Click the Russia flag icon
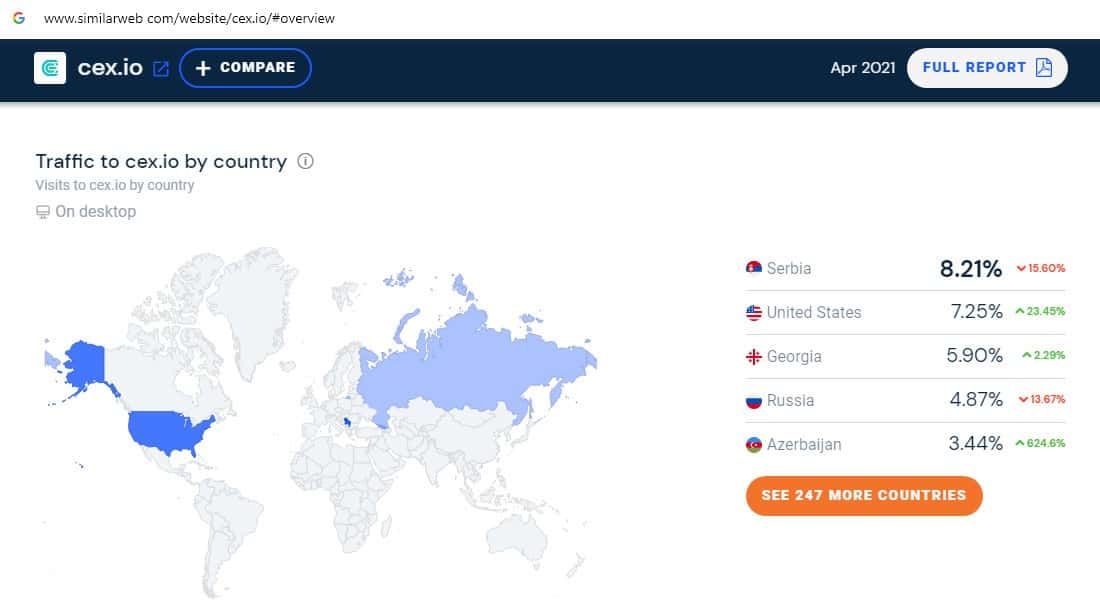1100x616 pixels. click(753, 401)
